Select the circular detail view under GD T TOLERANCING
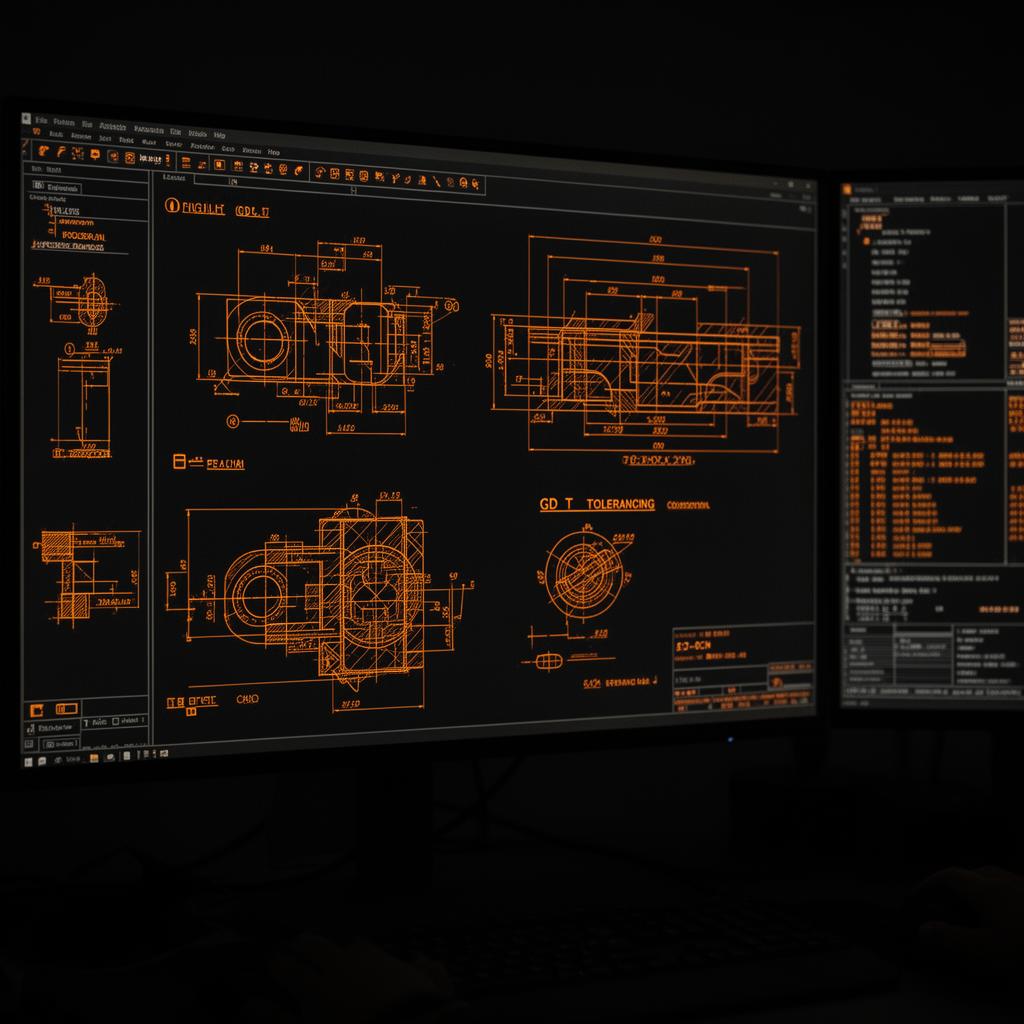1024x1024 pixels. [x=583, y=574]
